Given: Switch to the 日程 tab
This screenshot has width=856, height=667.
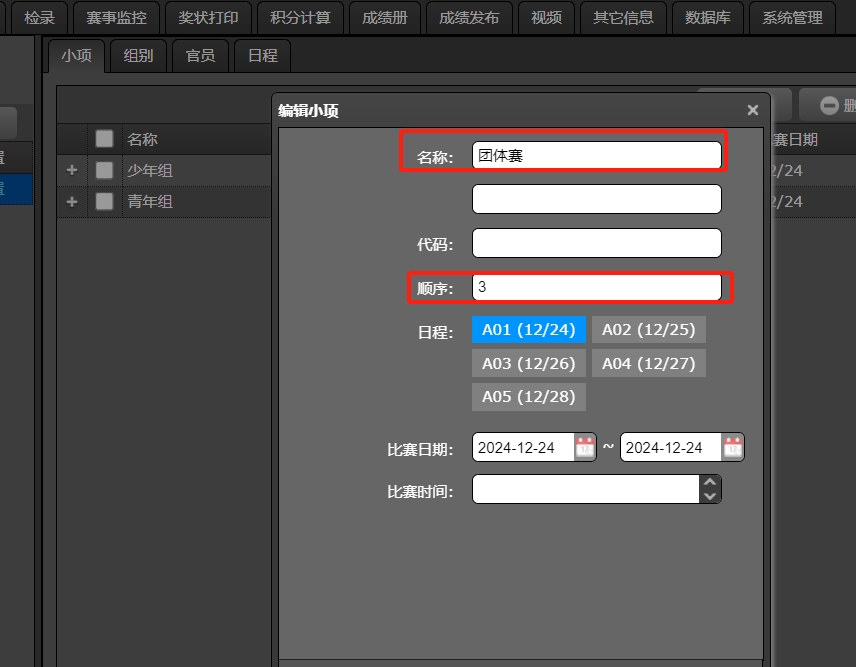Looking at the screenshot, I should (x=262, y=56).
